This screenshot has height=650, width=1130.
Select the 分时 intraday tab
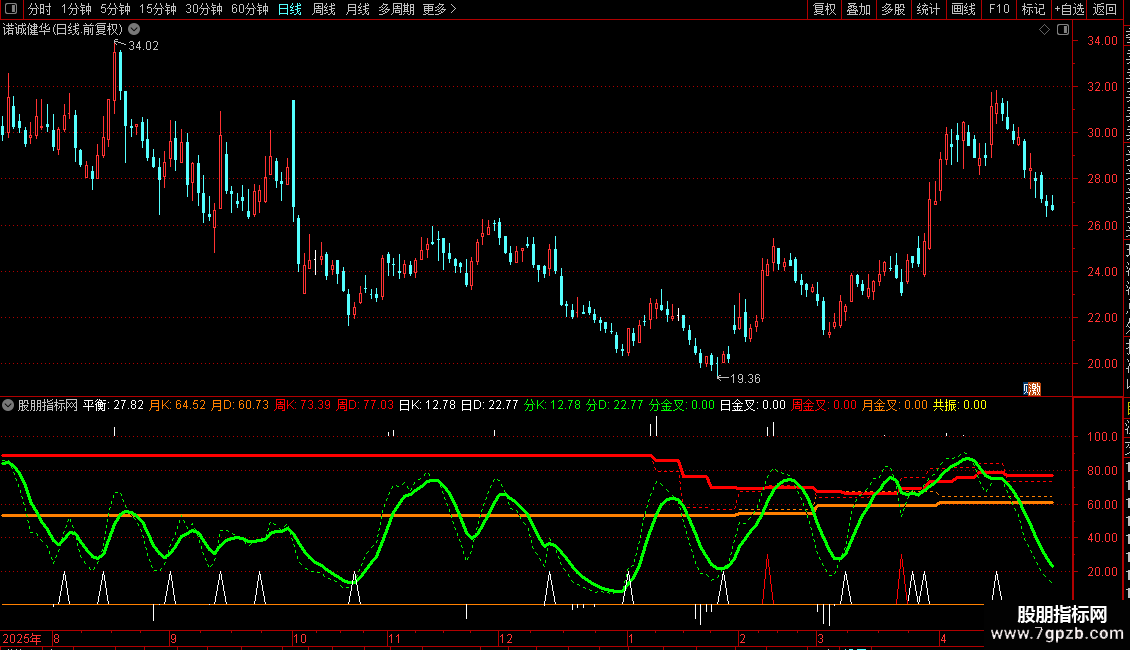click(40, 9)
